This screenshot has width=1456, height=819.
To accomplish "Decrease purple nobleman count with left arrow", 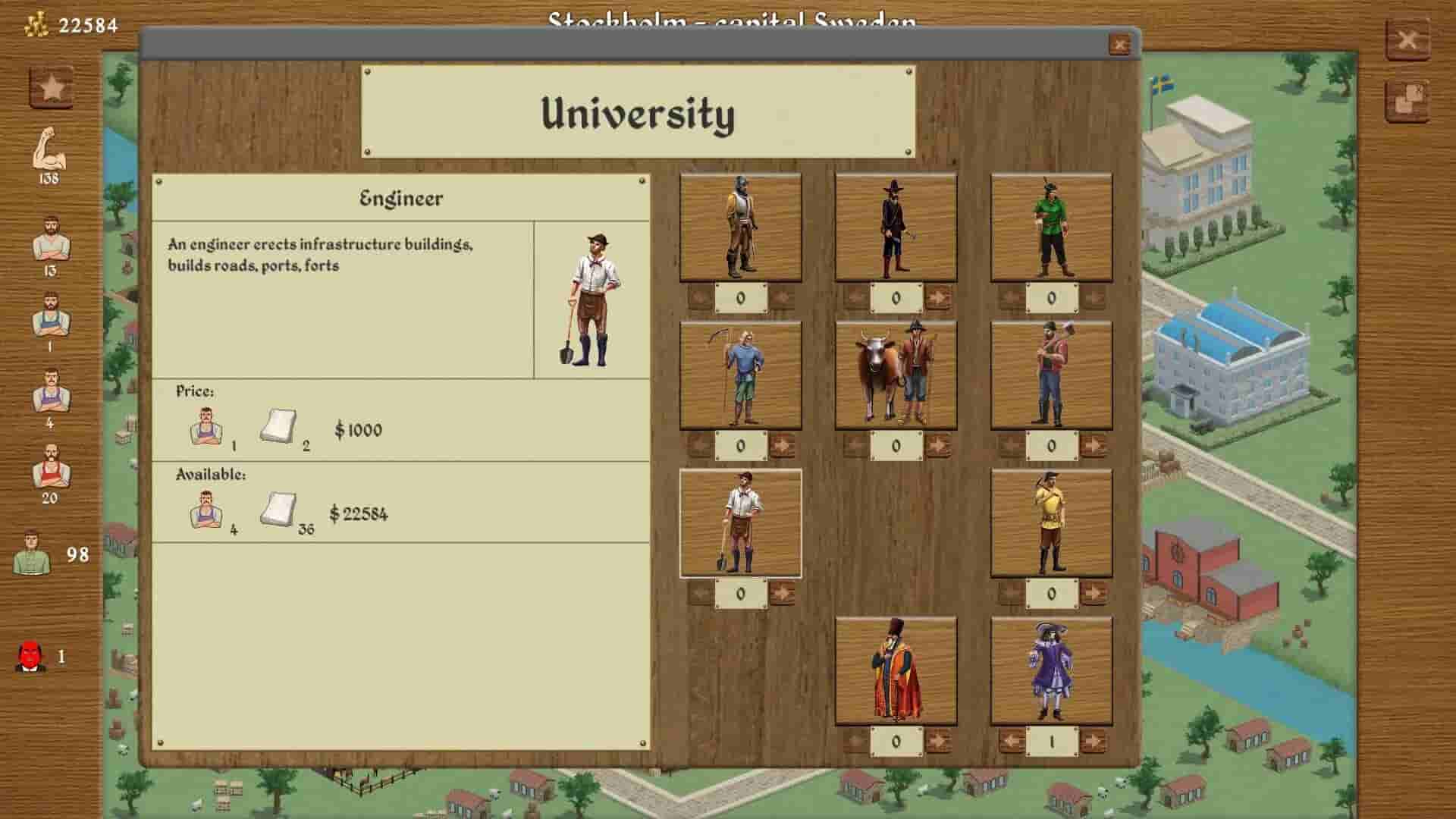I will (1011, 741).
